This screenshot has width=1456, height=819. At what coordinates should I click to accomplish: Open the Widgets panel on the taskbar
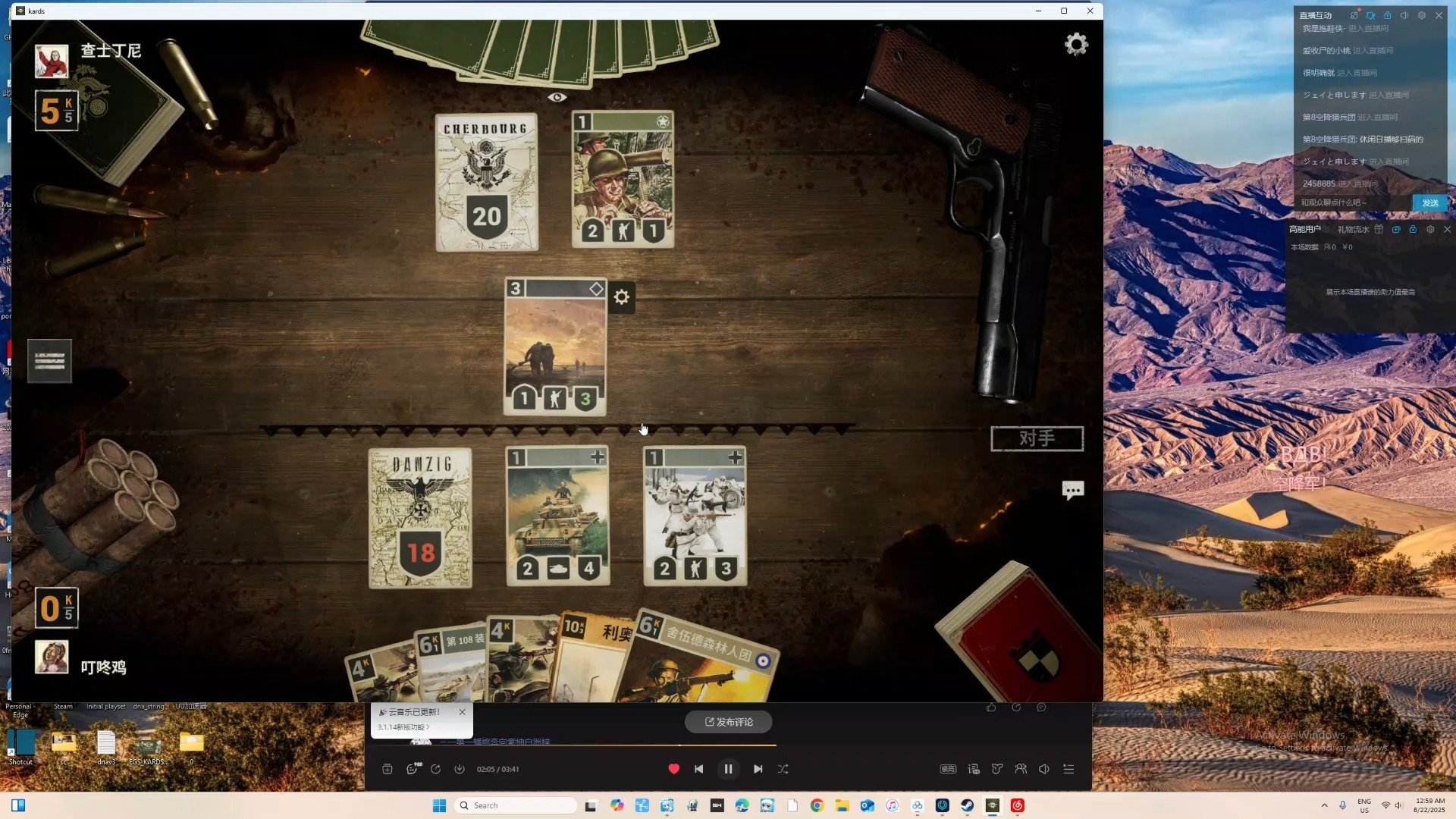(x=18, y=805)
